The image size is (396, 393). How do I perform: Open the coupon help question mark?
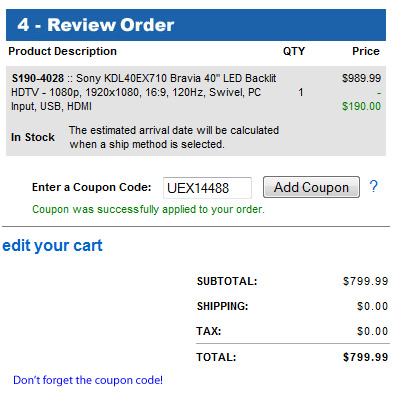coord(374,186)
